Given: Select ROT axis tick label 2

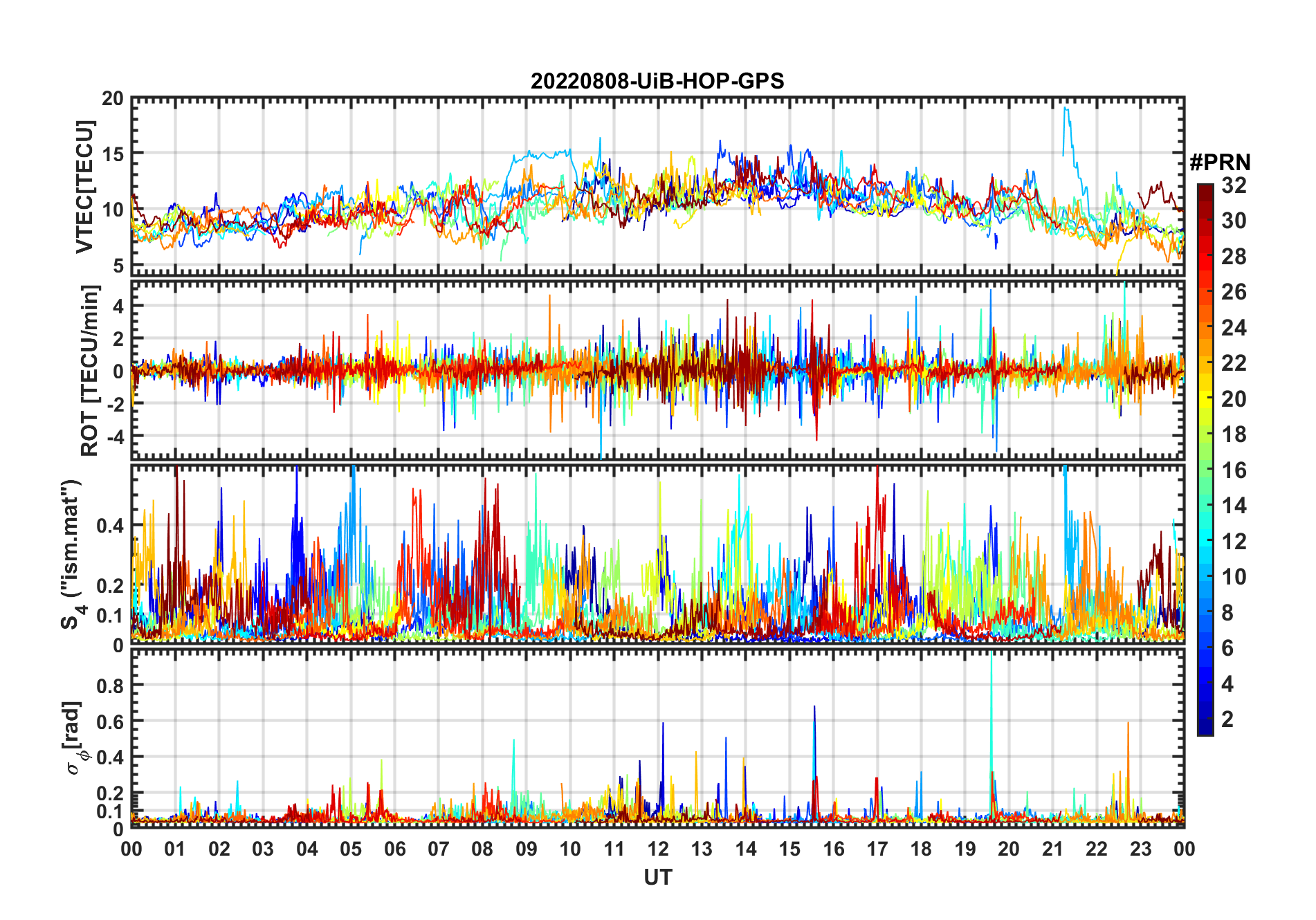Looking at the screenshot, I should (118, 339).
